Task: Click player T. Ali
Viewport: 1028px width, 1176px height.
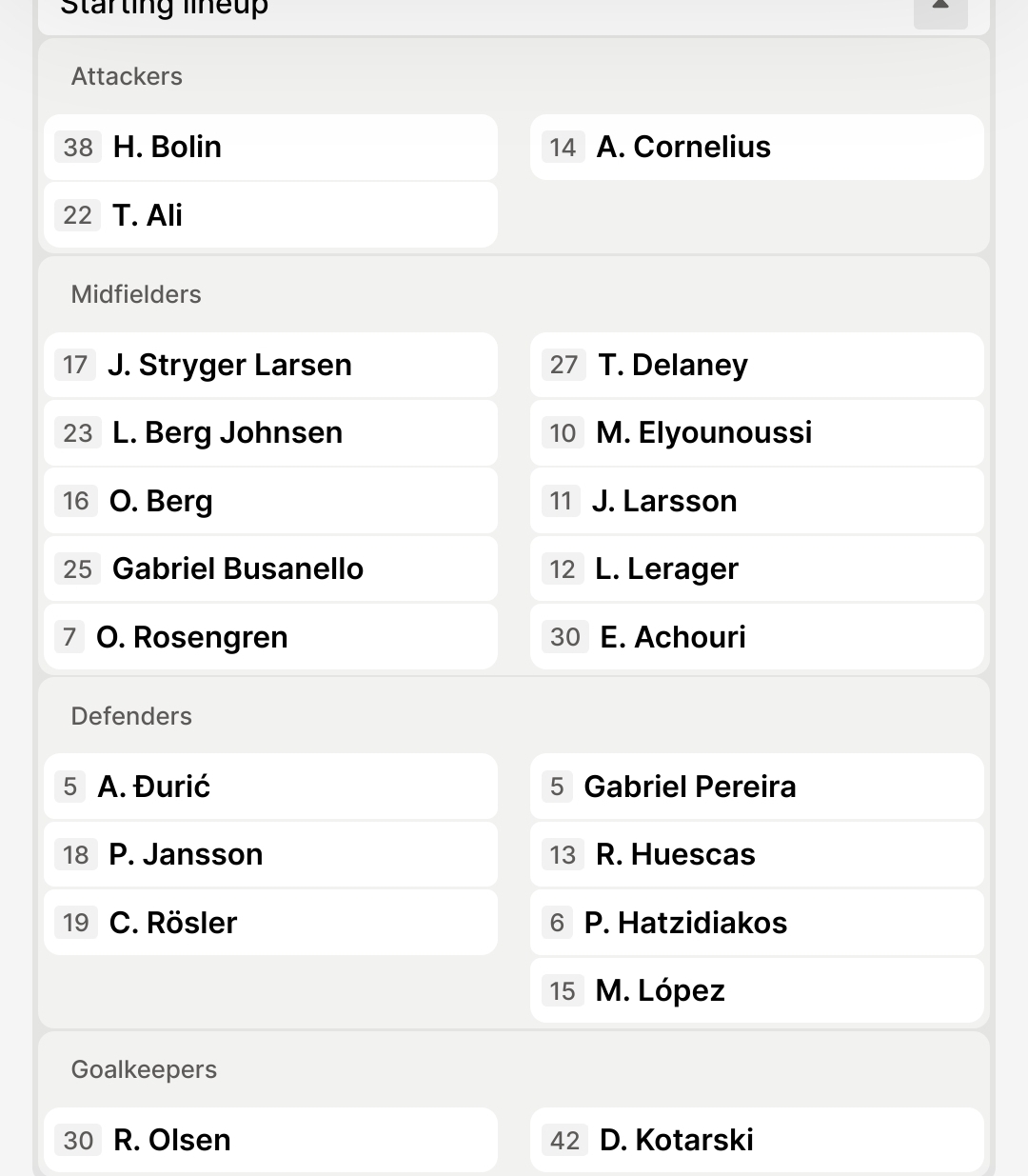Action: coord(270,215)
